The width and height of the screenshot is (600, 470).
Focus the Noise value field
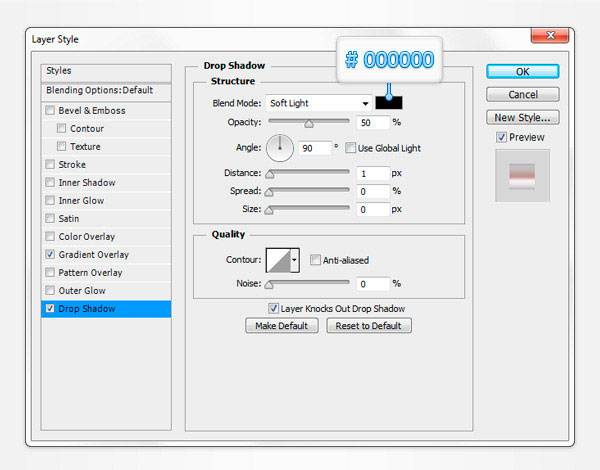coord(373,284)
